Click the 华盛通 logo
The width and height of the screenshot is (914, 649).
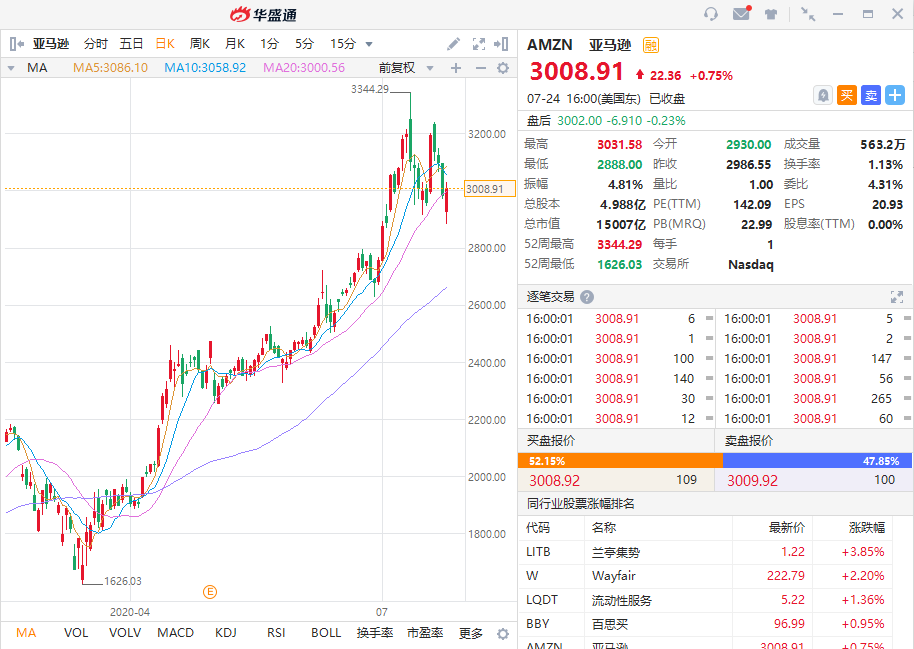point(263,15)
